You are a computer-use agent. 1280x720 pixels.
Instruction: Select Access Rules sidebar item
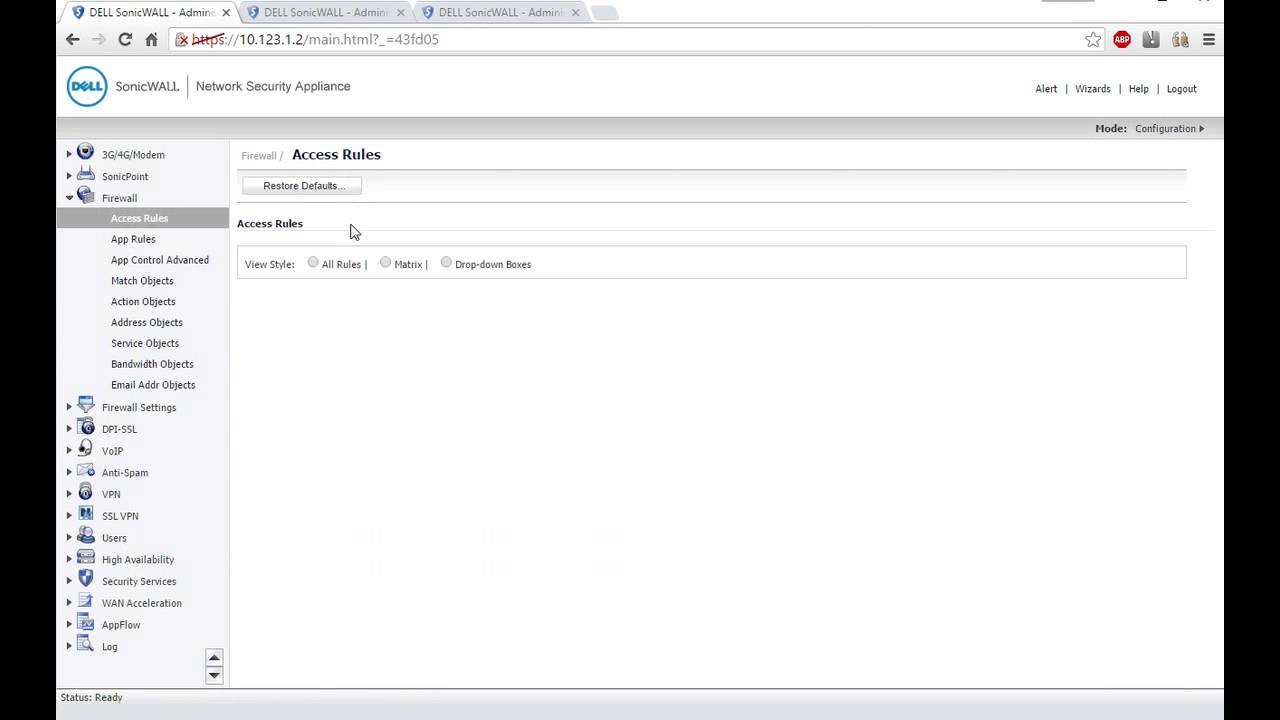point(143,218)
